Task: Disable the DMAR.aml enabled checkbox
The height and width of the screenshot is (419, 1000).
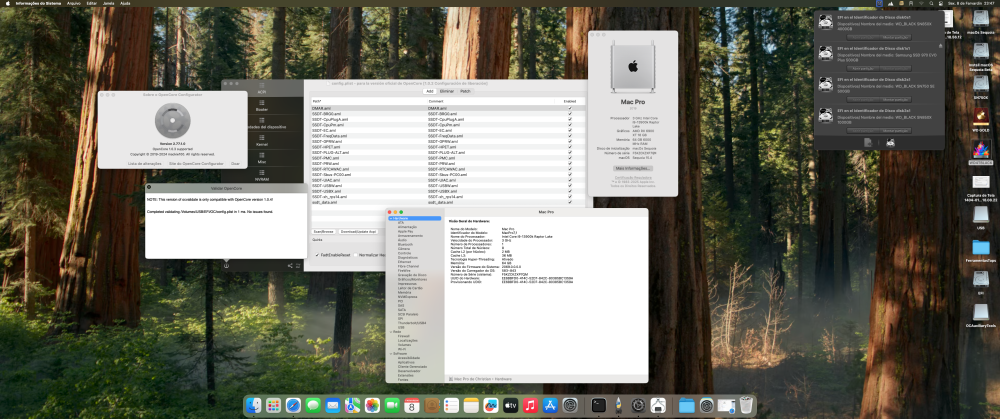Action: coord(570,108)
